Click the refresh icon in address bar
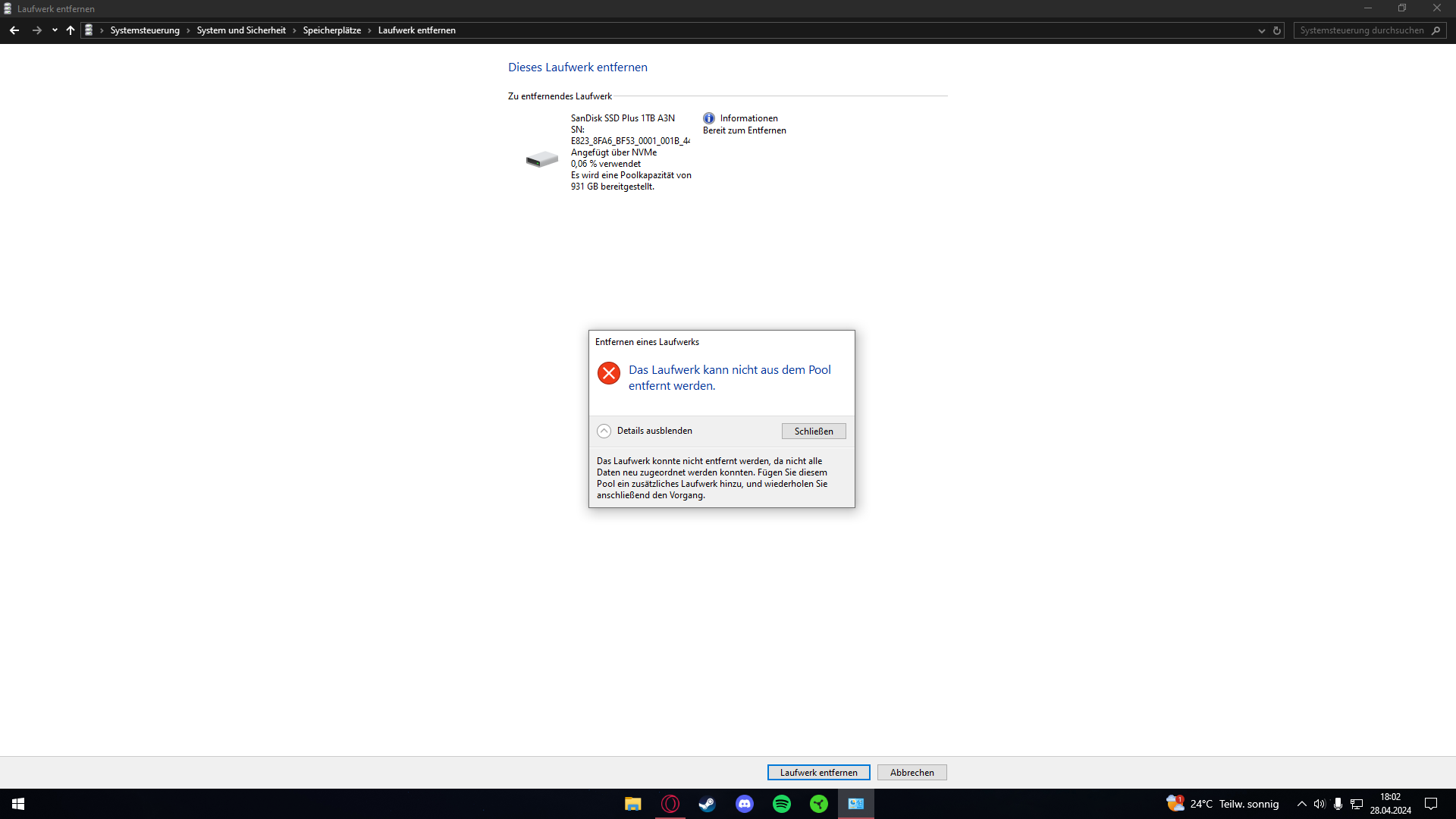The width and height of the screenshot is (1456, 819). pos(1277,30)
